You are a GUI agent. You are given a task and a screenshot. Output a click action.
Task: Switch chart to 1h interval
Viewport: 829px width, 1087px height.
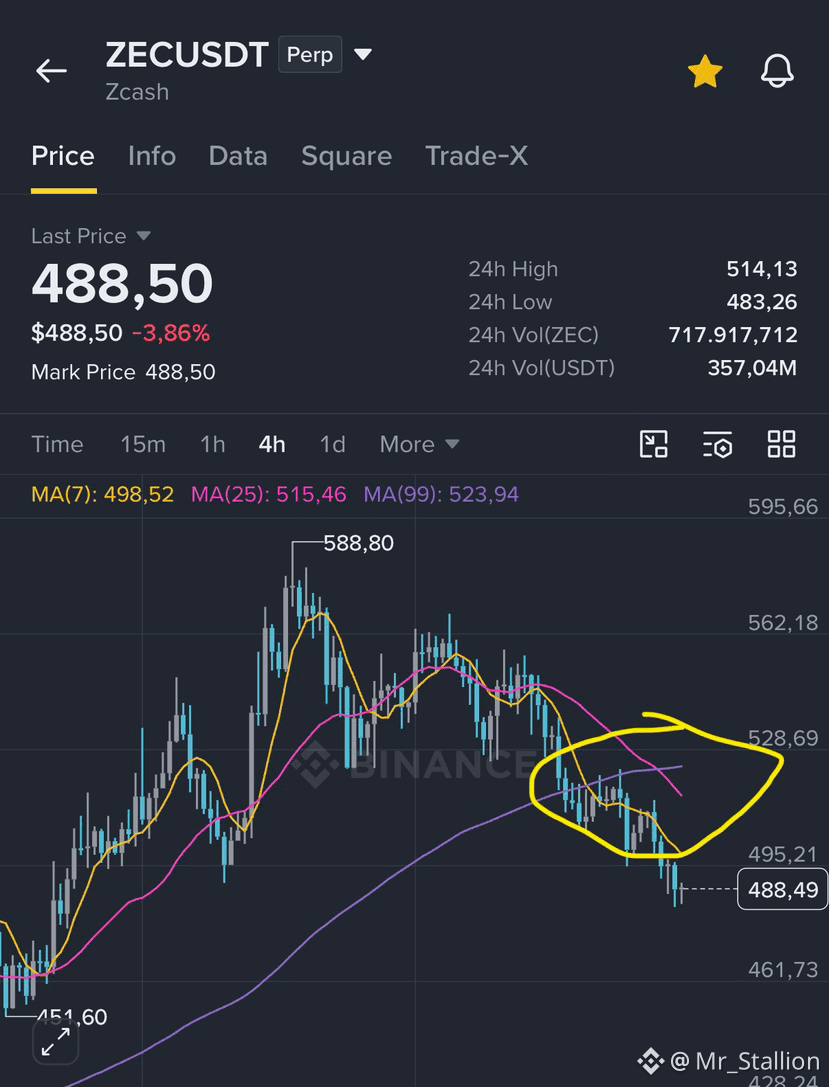[x=213, y=444]
